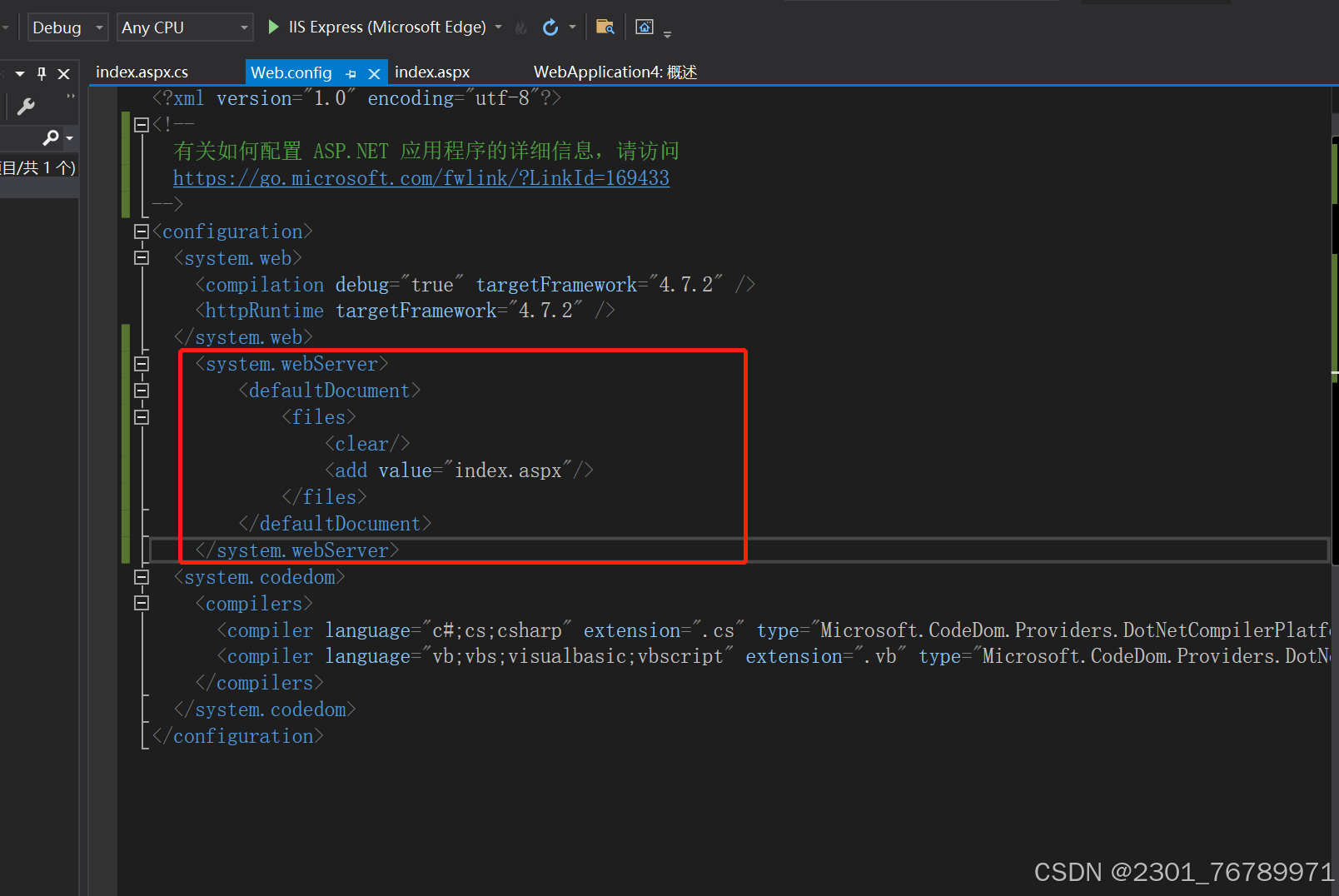Toggle the files element code fold
This screenshot has width=1339, height=896.
[142, 416]
